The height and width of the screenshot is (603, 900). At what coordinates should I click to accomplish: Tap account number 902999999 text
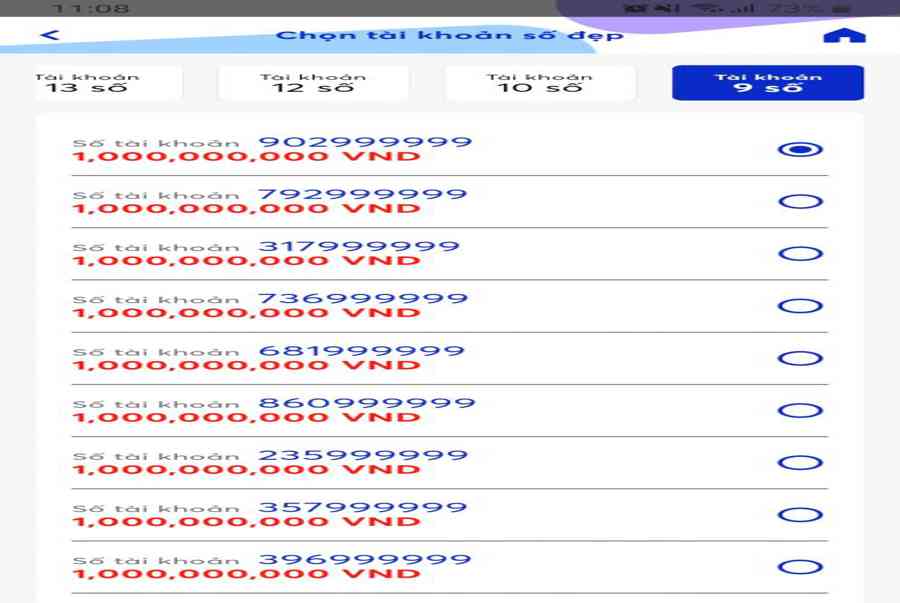point(365,142)
